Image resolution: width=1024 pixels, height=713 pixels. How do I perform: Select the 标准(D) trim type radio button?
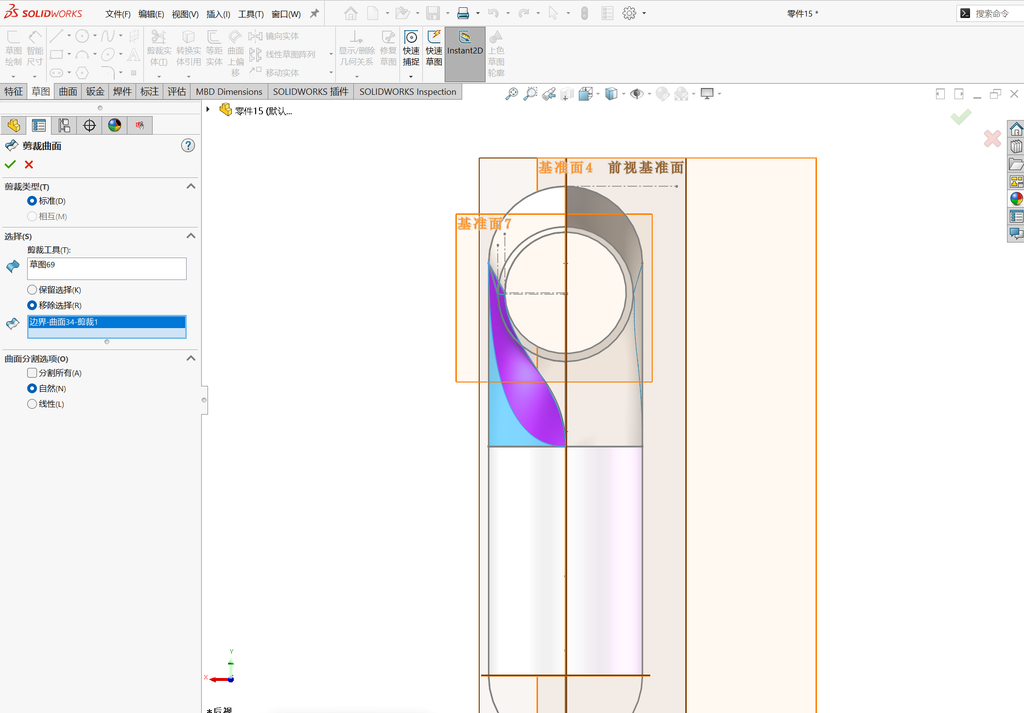[32, 201]
